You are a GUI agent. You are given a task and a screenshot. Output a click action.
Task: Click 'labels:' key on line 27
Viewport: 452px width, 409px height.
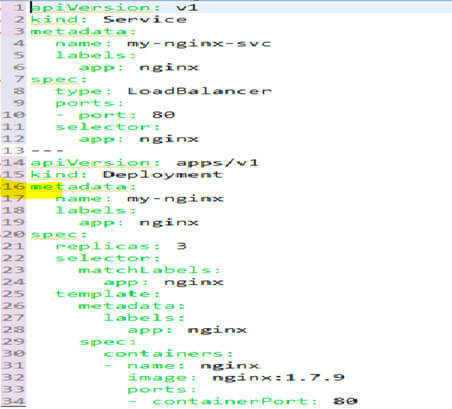tap(144, 318)
